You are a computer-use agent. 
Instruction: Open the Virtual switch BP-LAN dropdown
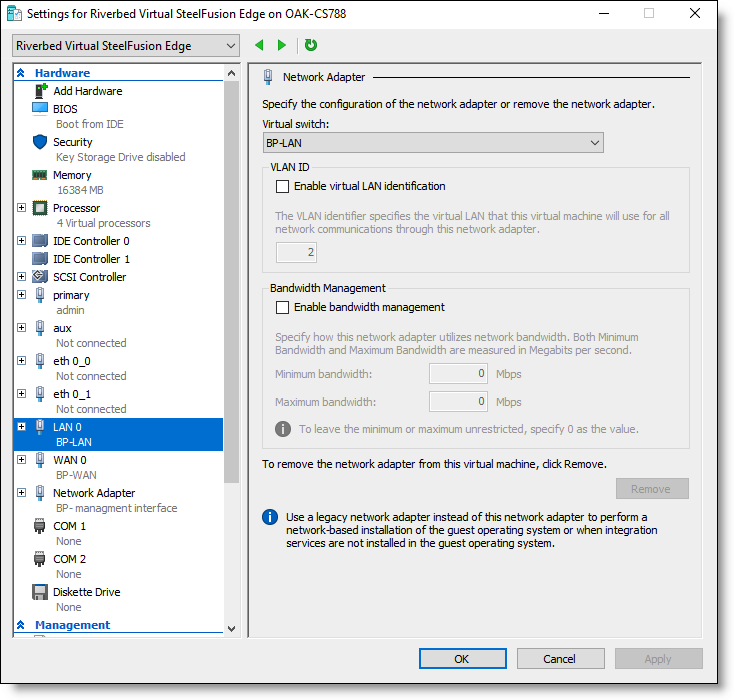pyautogui.click(x=433, y=143)
